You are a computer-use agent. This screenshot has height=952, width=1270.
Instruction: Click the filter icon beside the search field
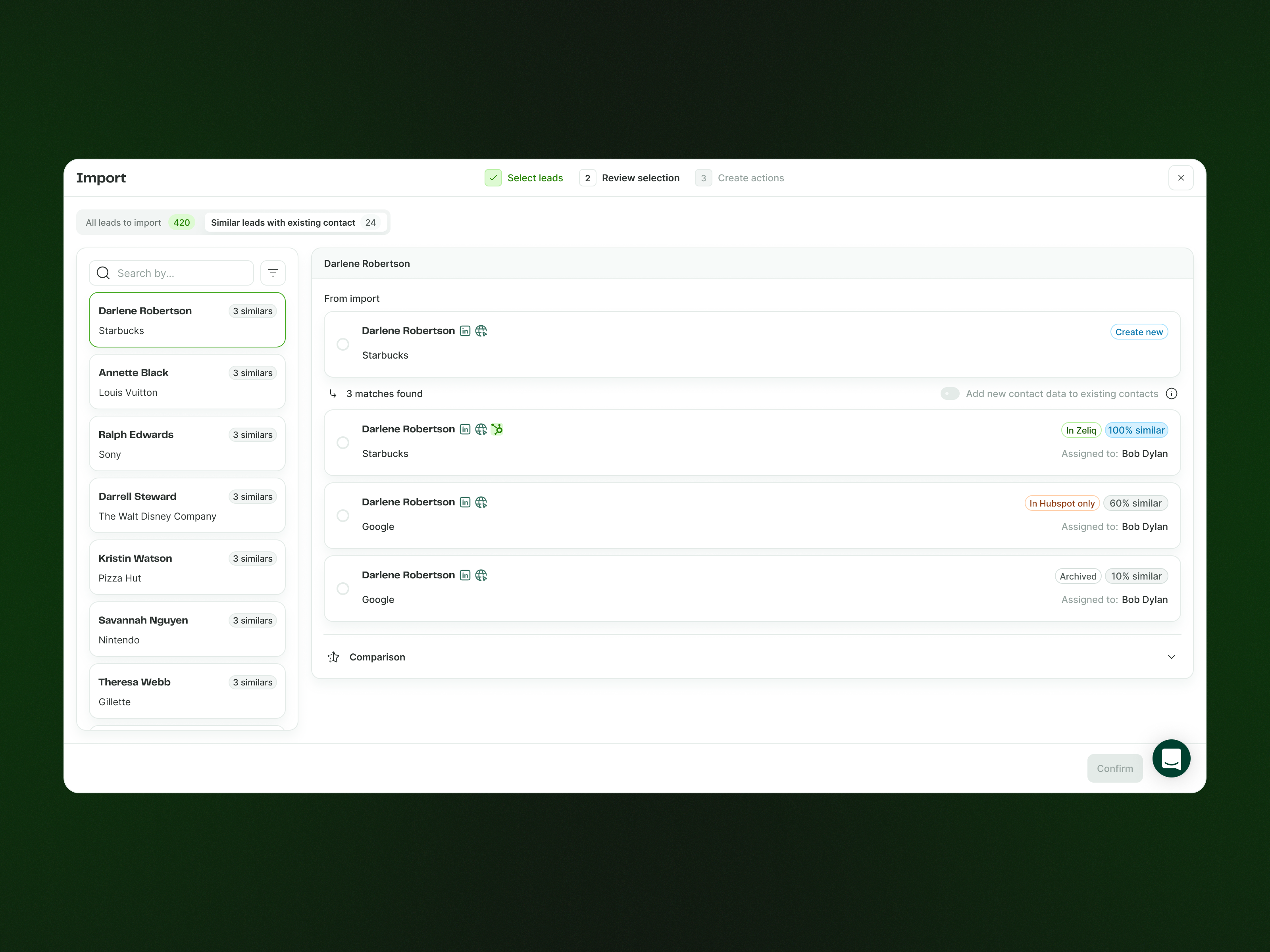(x=273, y=273)
